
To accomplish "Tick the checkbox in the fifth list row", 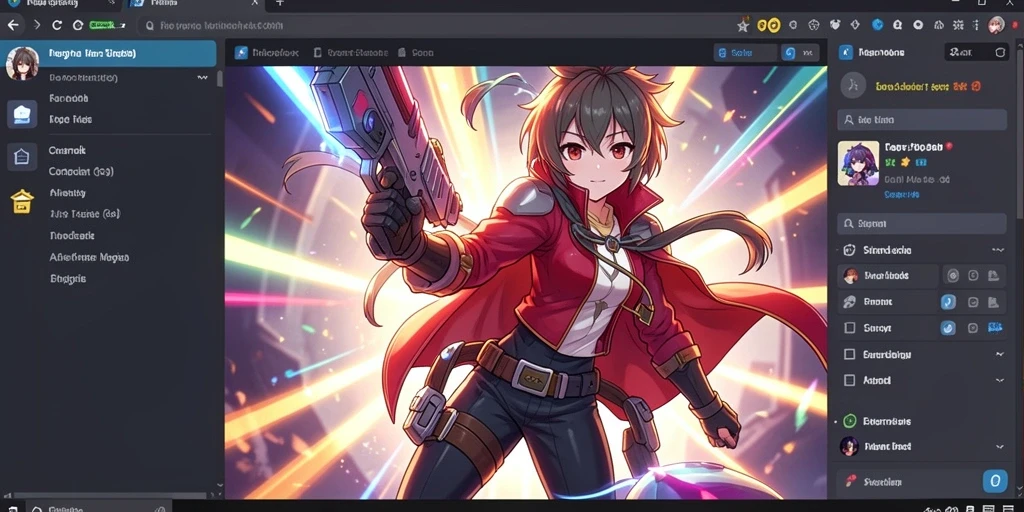I will [850, 379].
